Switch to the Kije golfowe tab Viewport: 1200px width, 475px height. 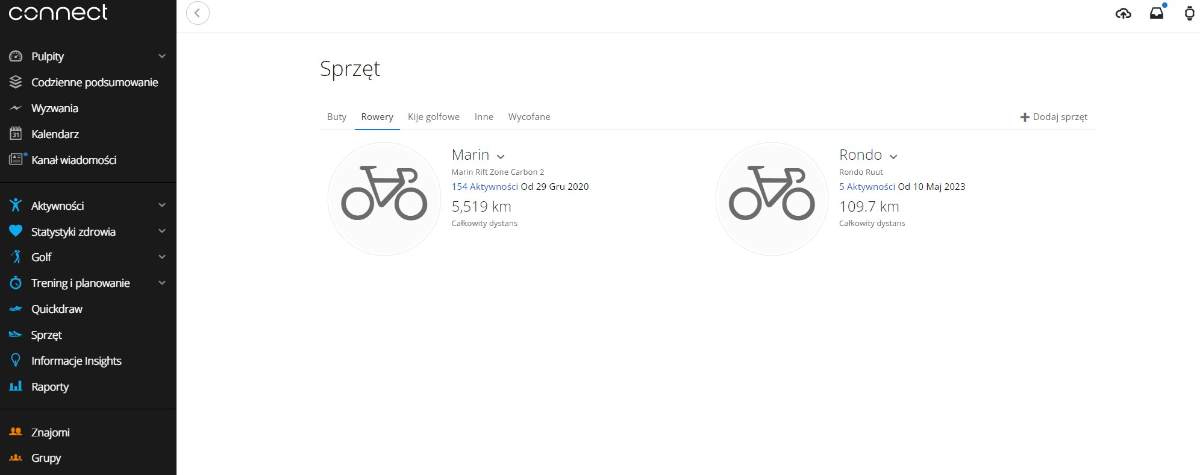[x=434, y=117]
